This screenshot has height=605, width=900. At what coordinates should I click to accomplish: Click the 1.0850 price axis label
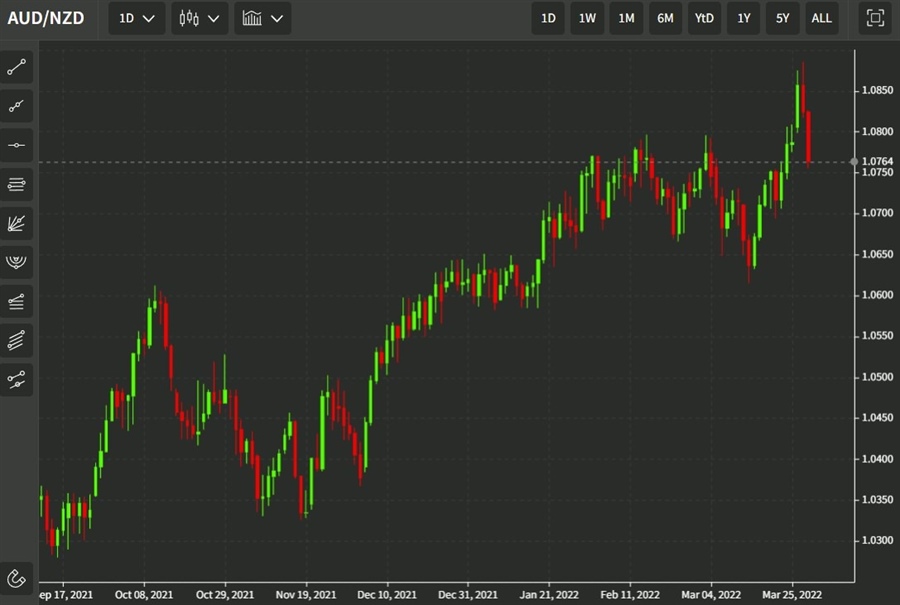877,90
